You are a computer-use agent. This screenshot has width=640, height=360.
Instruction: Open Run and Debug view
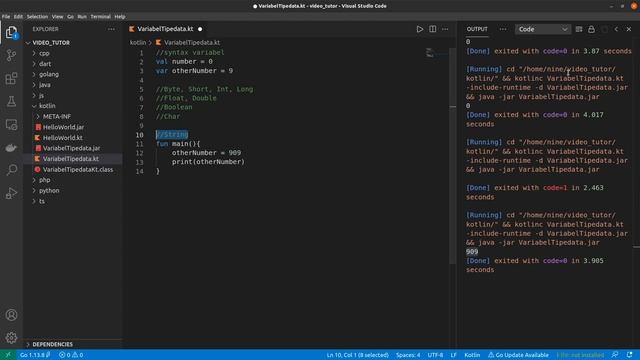click(x=11, y=193)
